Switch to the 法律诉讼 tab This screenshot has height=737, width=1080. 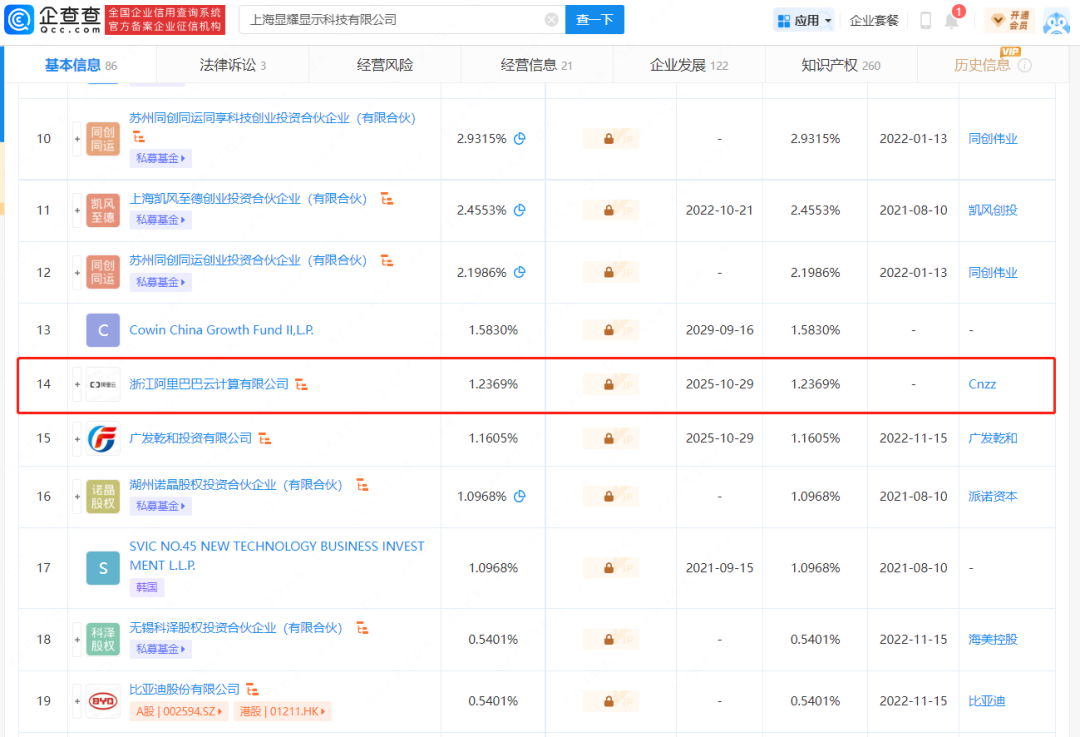click(x=233, y=65)
